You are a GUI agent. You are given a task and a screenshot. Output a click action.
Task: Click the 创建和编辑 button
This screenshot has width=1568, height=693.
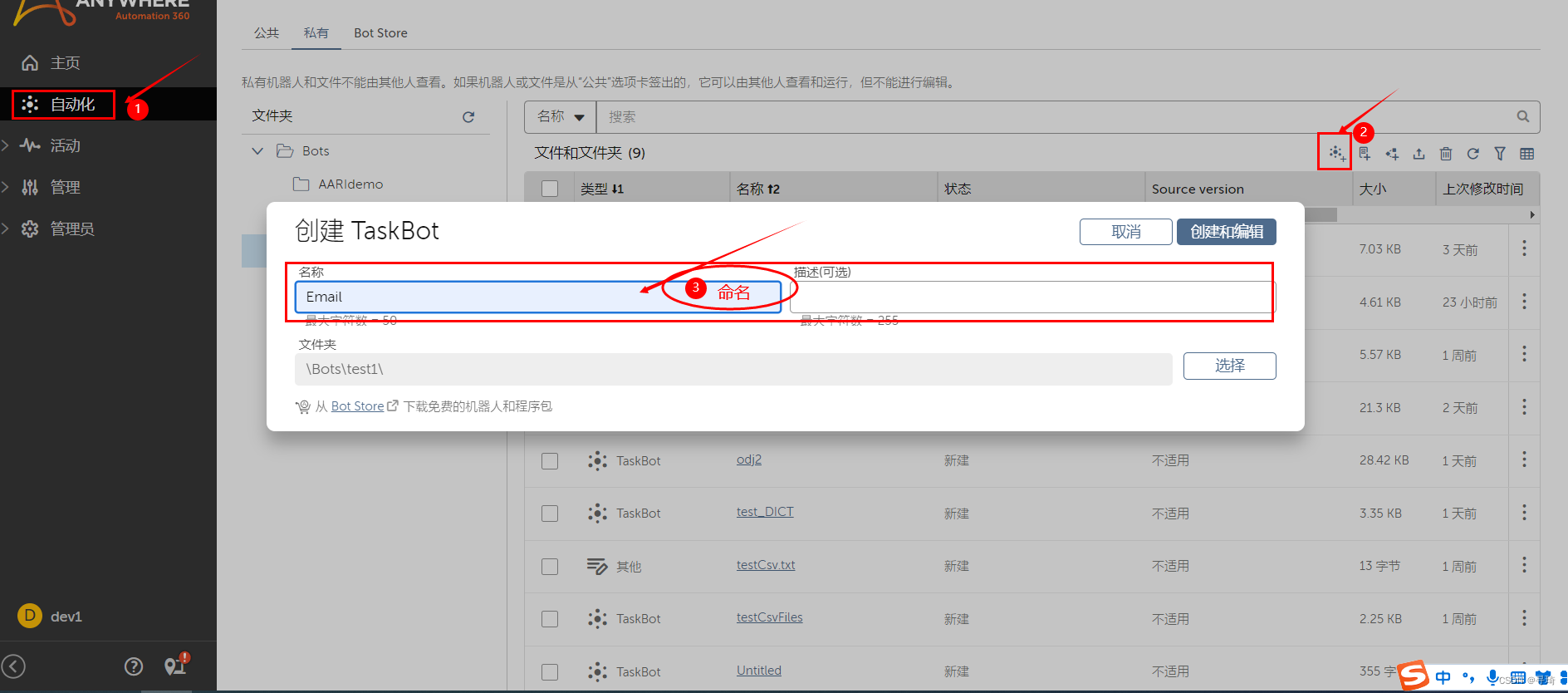click(x=1227, y=232)
